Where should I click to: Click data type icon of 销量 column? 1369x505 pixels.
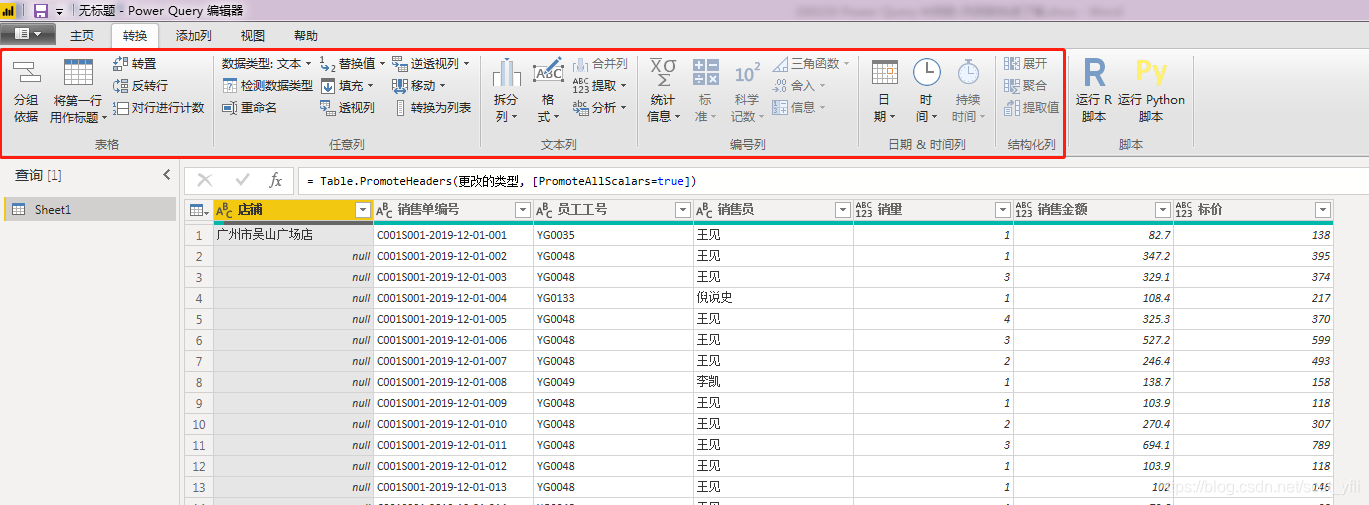pos(864,210)
